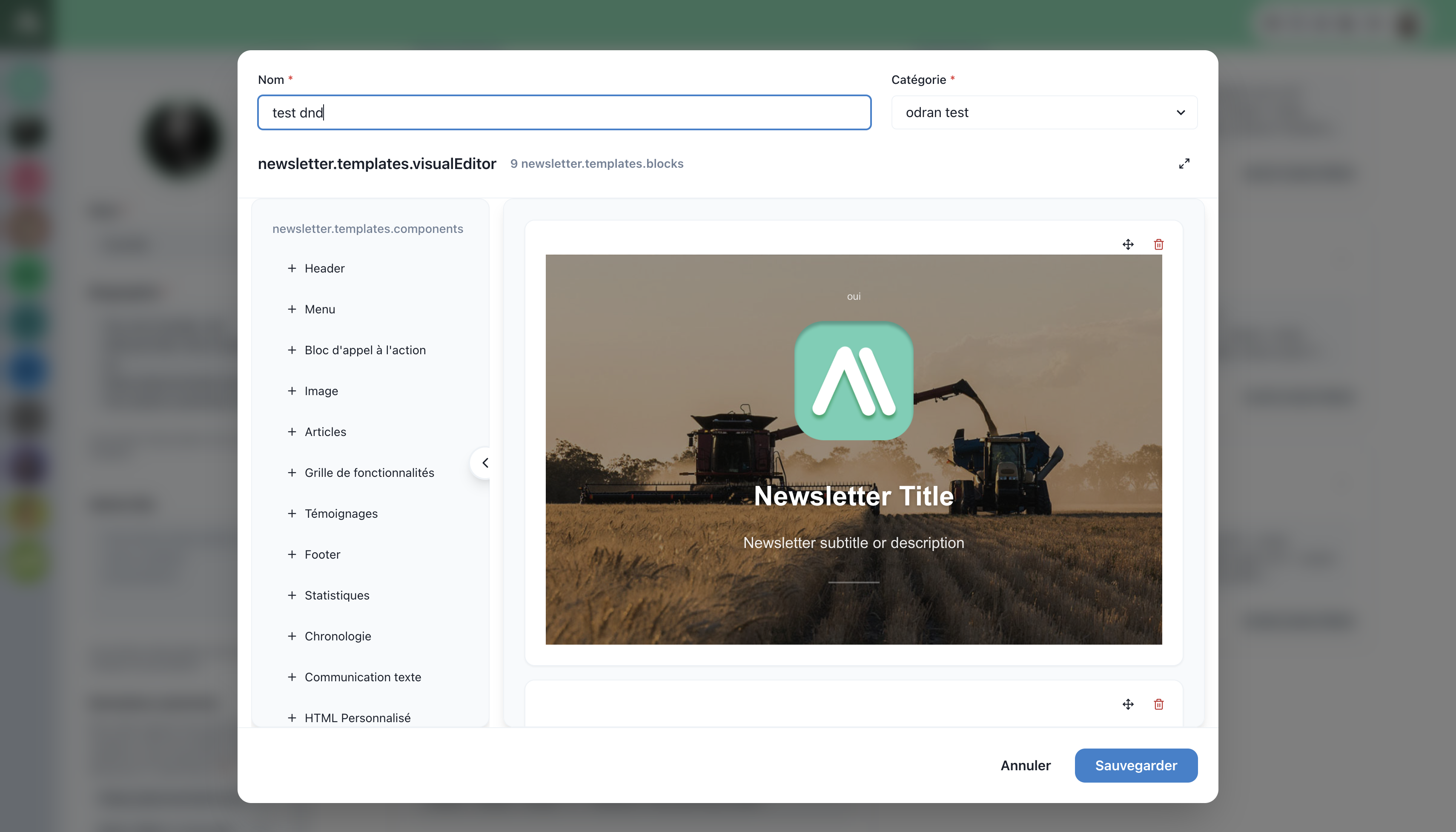
Task: Click the Newsletter Title header preview
Action: click(854, 496)
